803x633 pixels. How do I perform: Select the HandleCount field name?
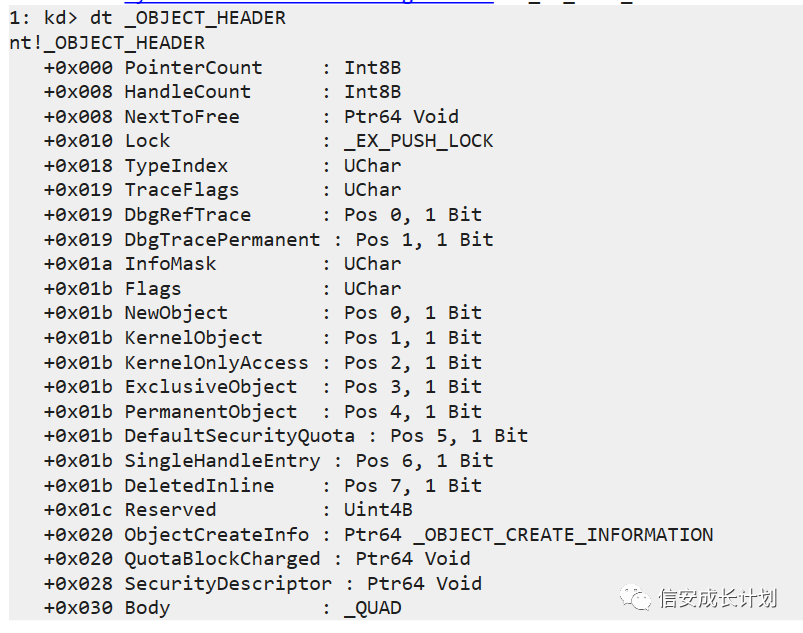point(187,92)
